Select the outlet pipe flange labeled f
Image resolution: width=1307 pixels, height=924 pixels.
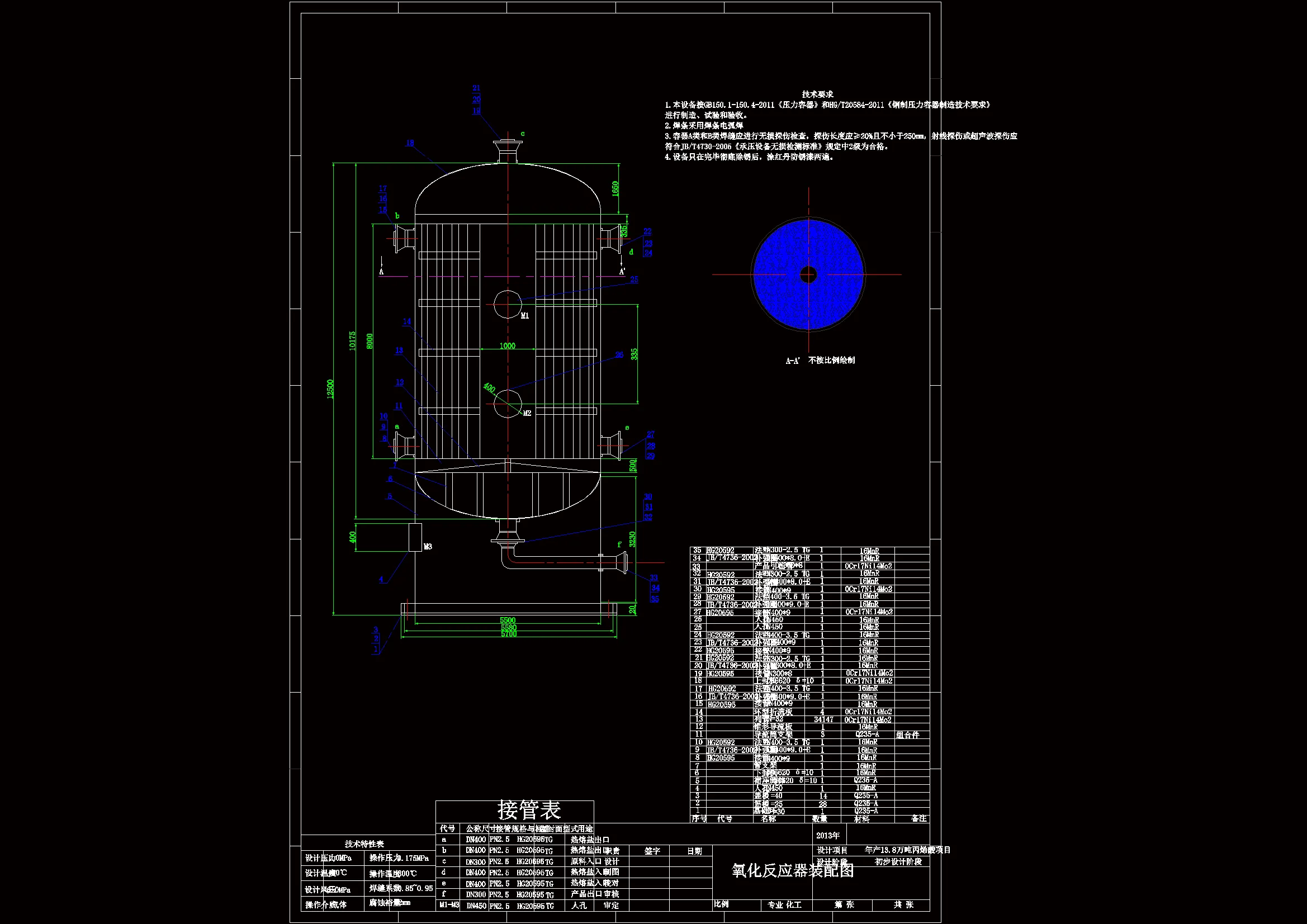(623, 562)
